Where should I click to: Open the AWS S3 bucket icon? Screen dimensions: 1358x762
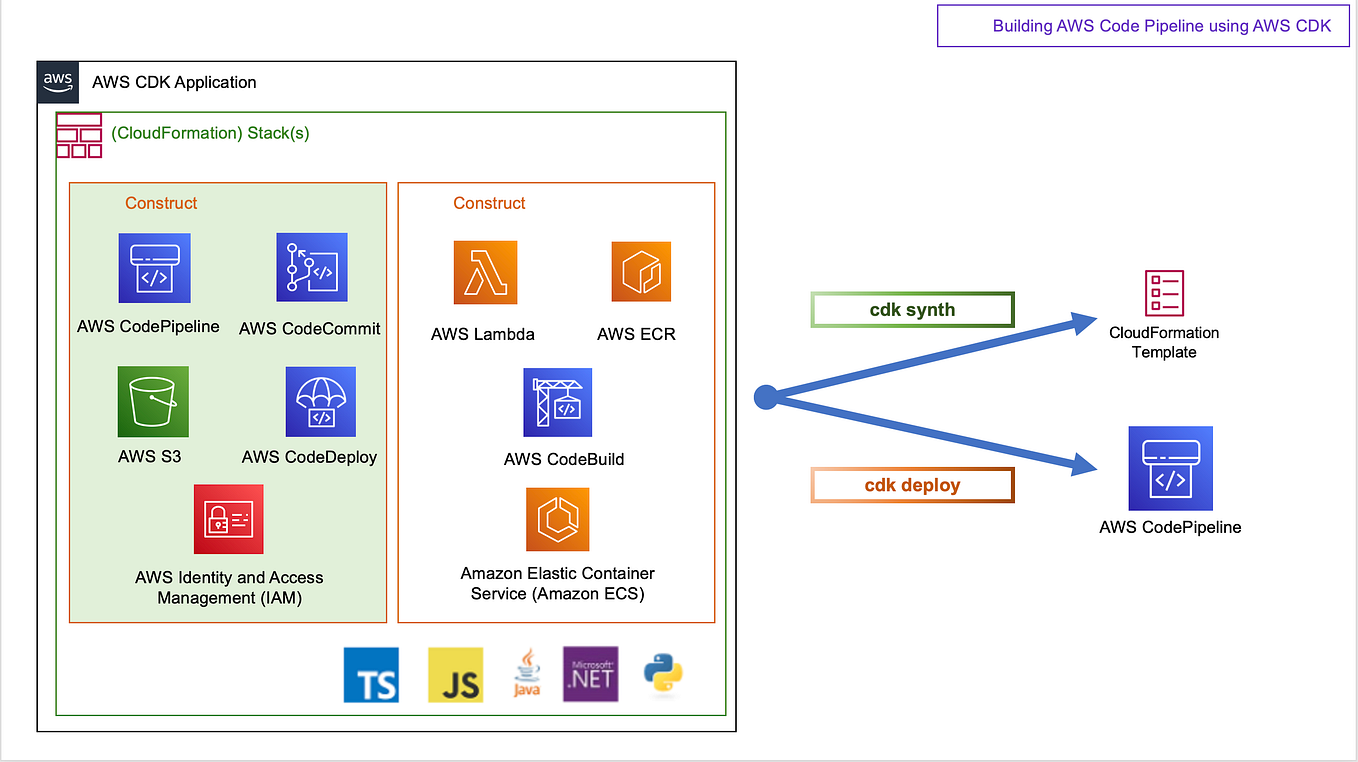pos(152,402)
